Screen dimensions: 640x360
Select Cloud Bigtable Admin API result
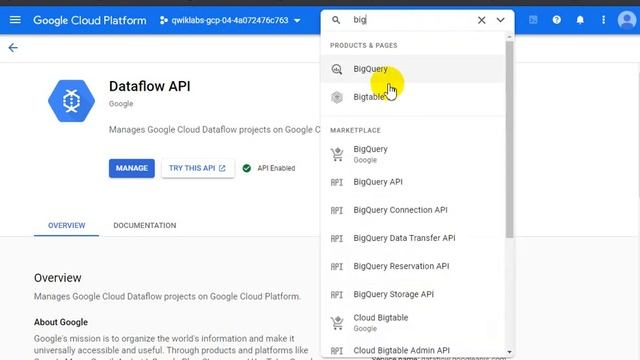tap(413, 350)
